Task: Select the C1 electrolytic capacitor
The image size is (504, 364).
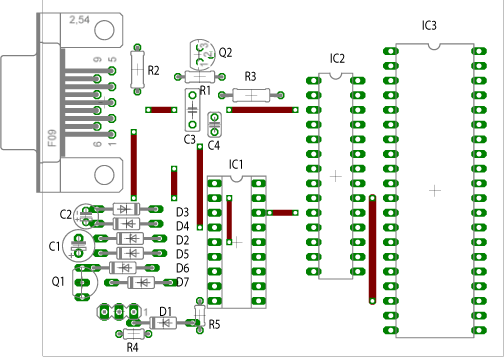Action: tap(78, 245)
